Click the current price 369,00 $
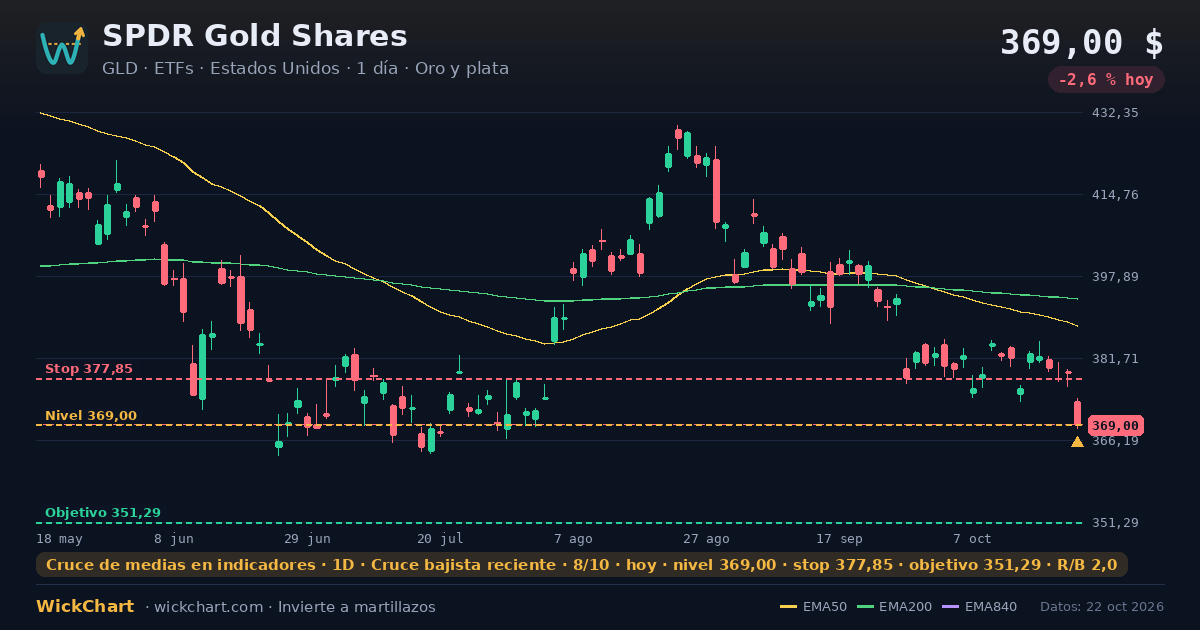The height and width of the screenshot is (630, 1200). pyautogui.click(x=1082, y=42)
